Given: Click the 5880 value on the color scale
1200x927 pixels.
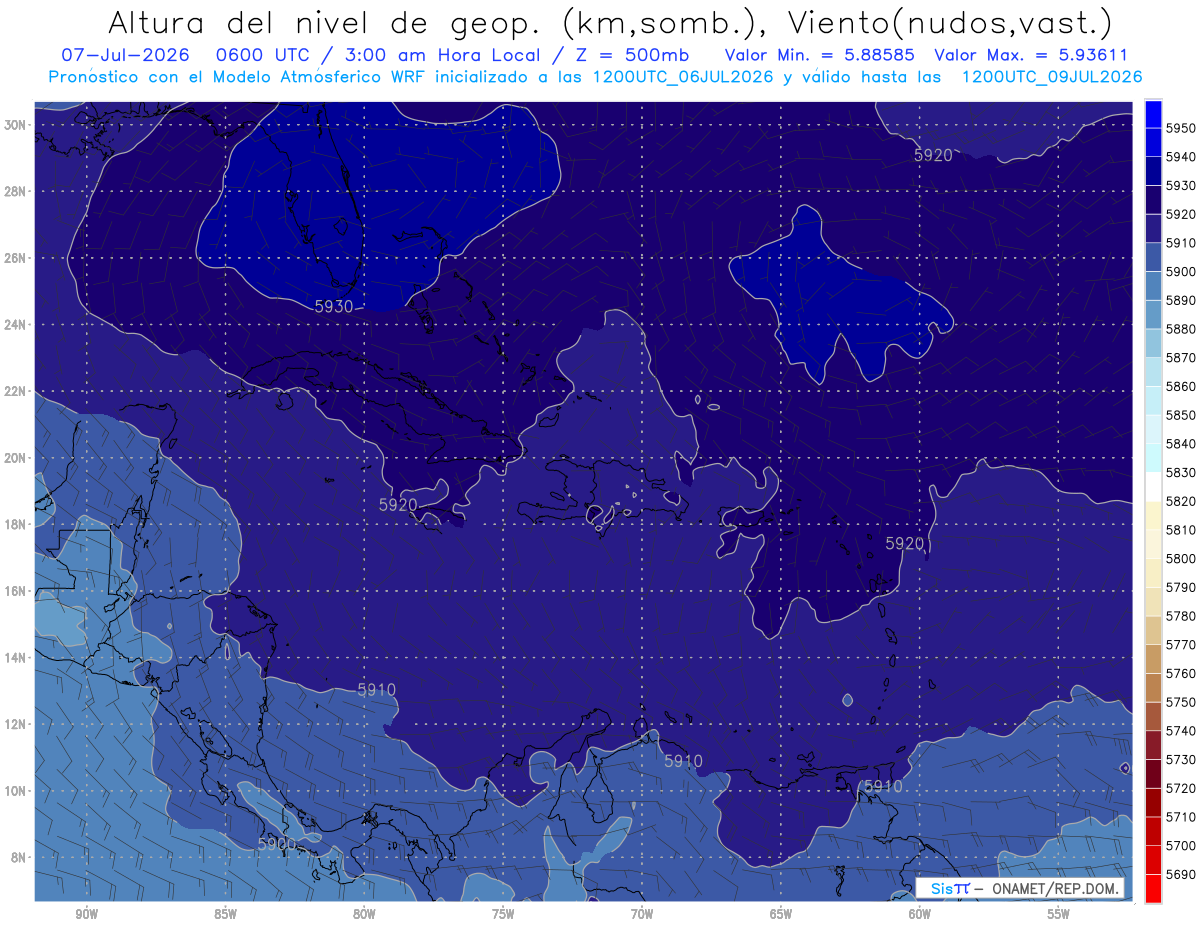Looking at the screenshot, I should (1181, 329).
